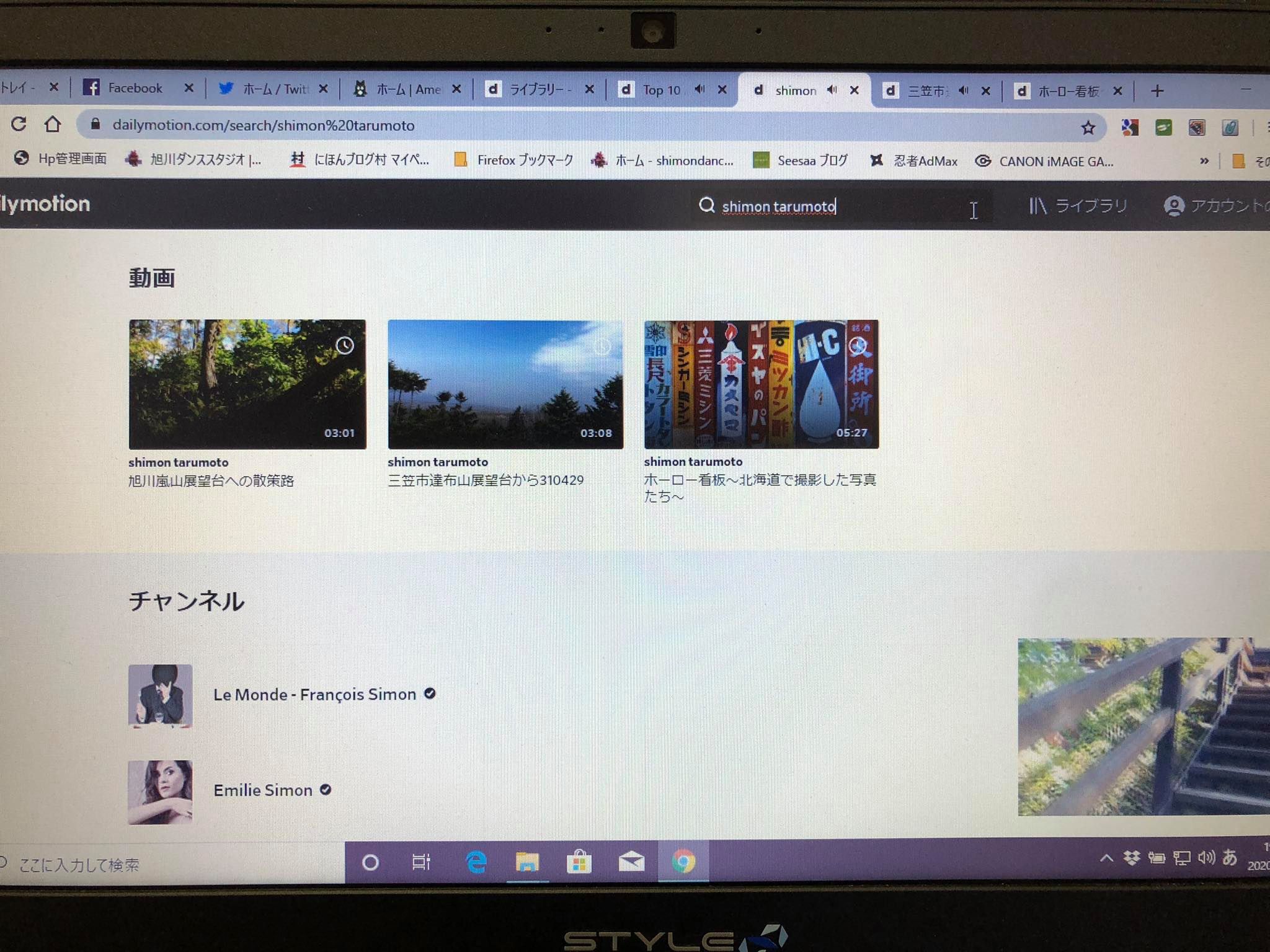Close the shimon tab
The height and width of the screenshot is (952, 1270).
click(x=854, y=90)
